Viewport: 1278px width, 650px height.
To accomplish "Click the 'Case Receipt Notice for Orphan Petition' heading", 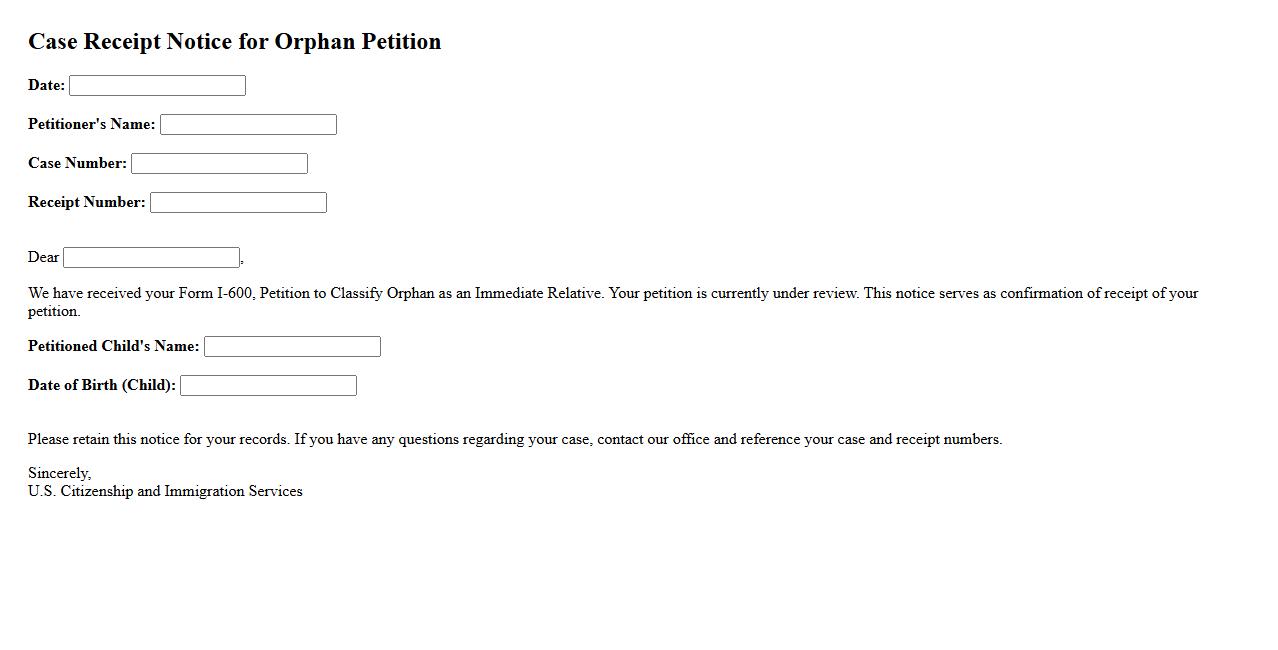I will [x=235, y=42].
